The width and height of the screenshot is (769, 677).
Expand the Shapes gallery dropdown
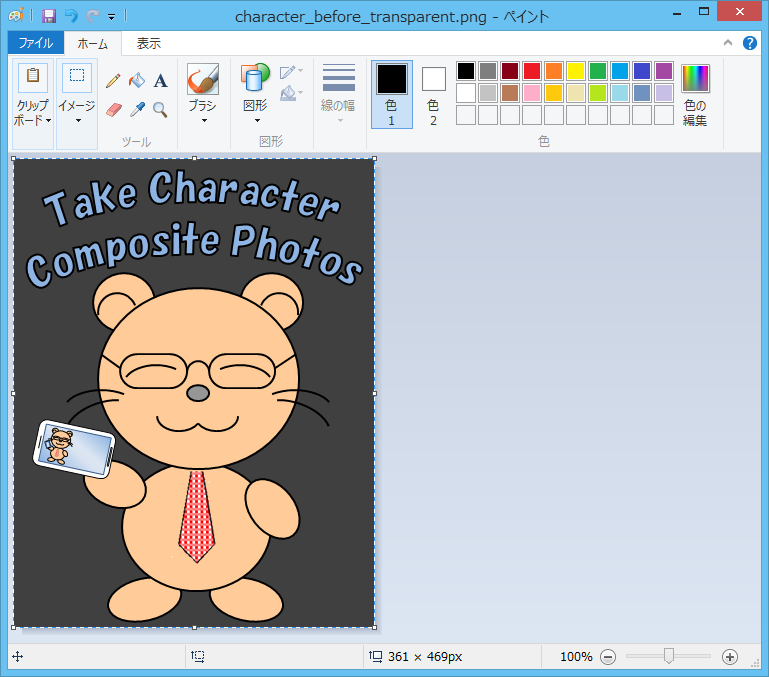click(x=255, y=112)
